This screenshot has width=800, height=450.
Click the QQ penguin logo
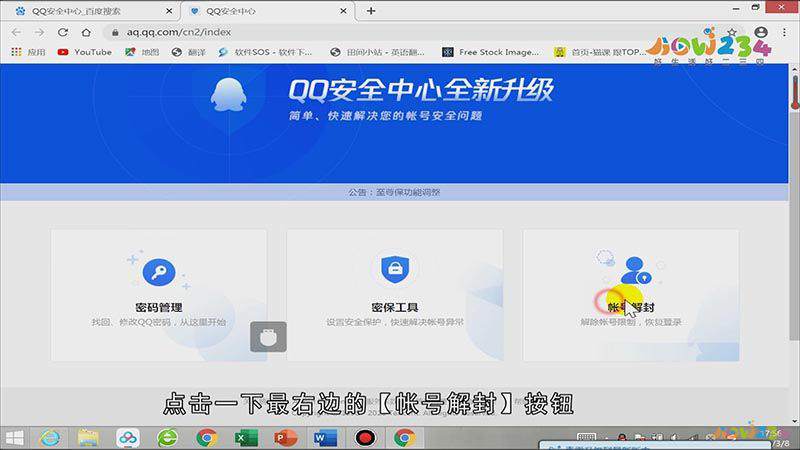pyautogui.click(x=228, y=95)
